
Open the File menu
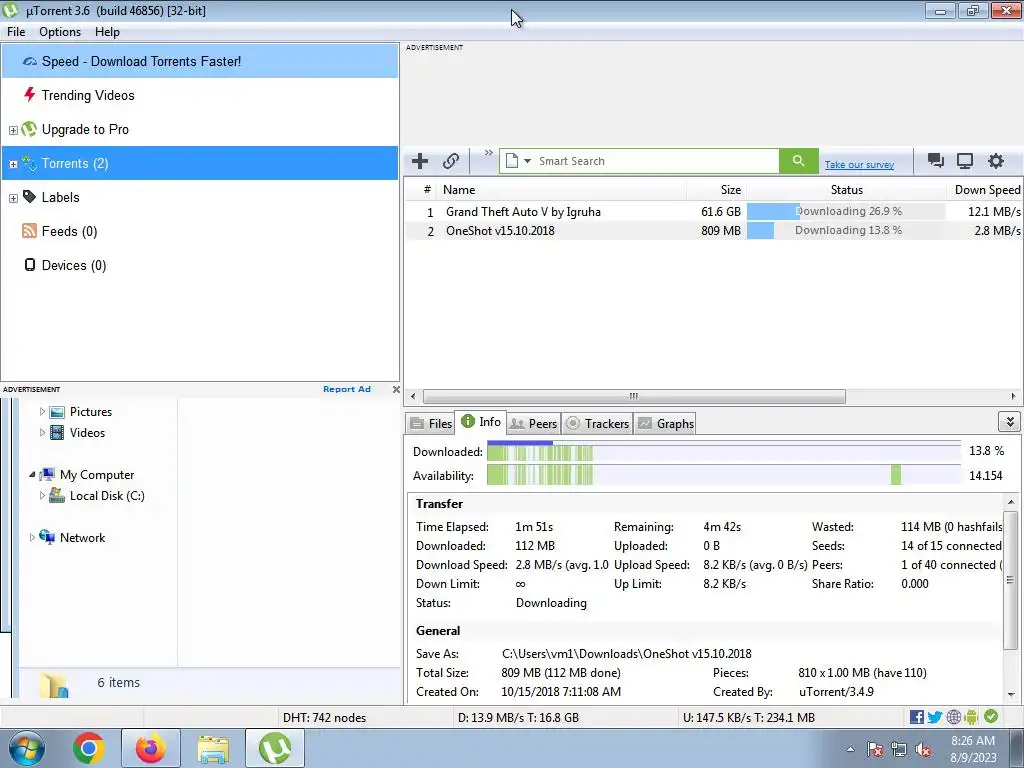16,32
